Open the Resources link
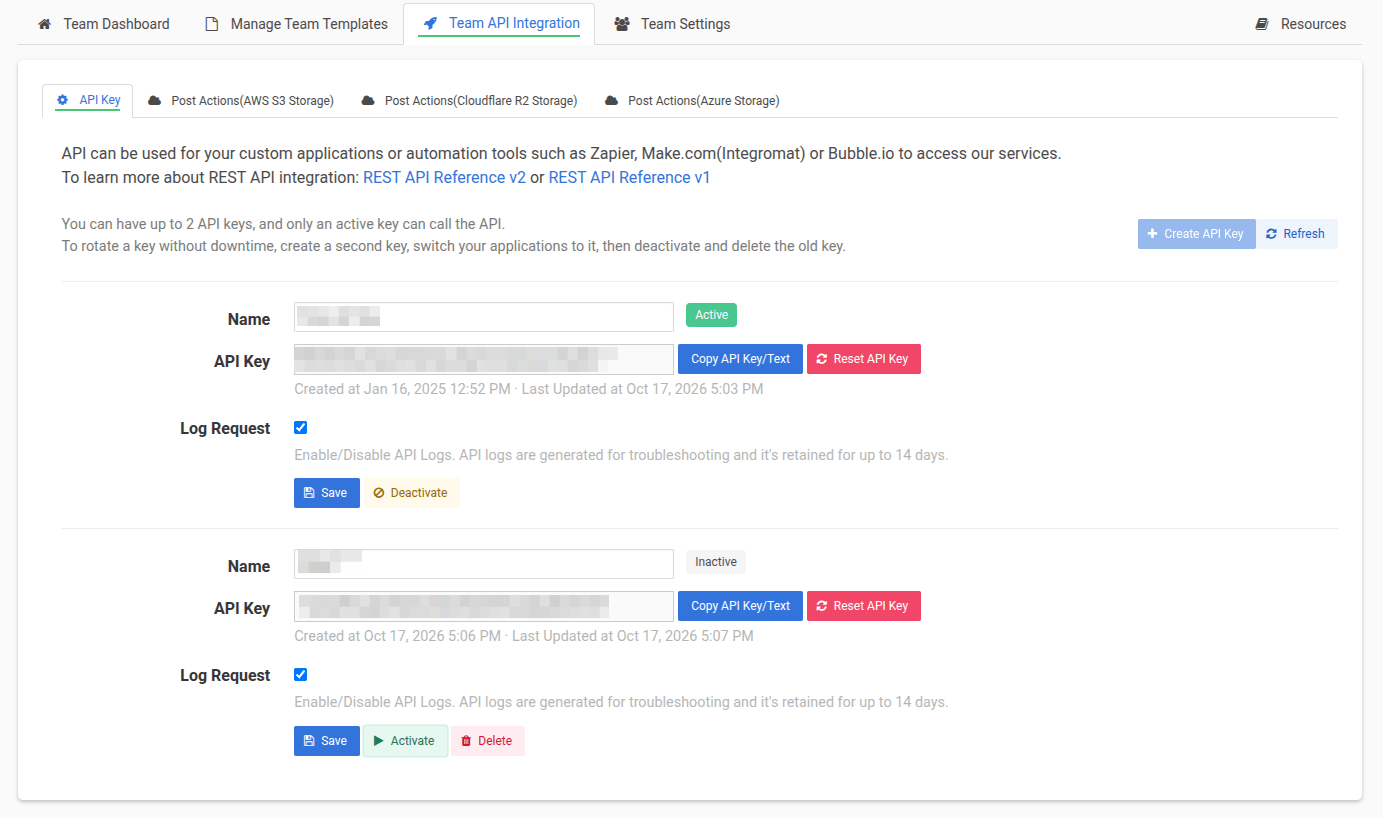The height and width of the screenshot is (818, 1383). click(1301, 24)
